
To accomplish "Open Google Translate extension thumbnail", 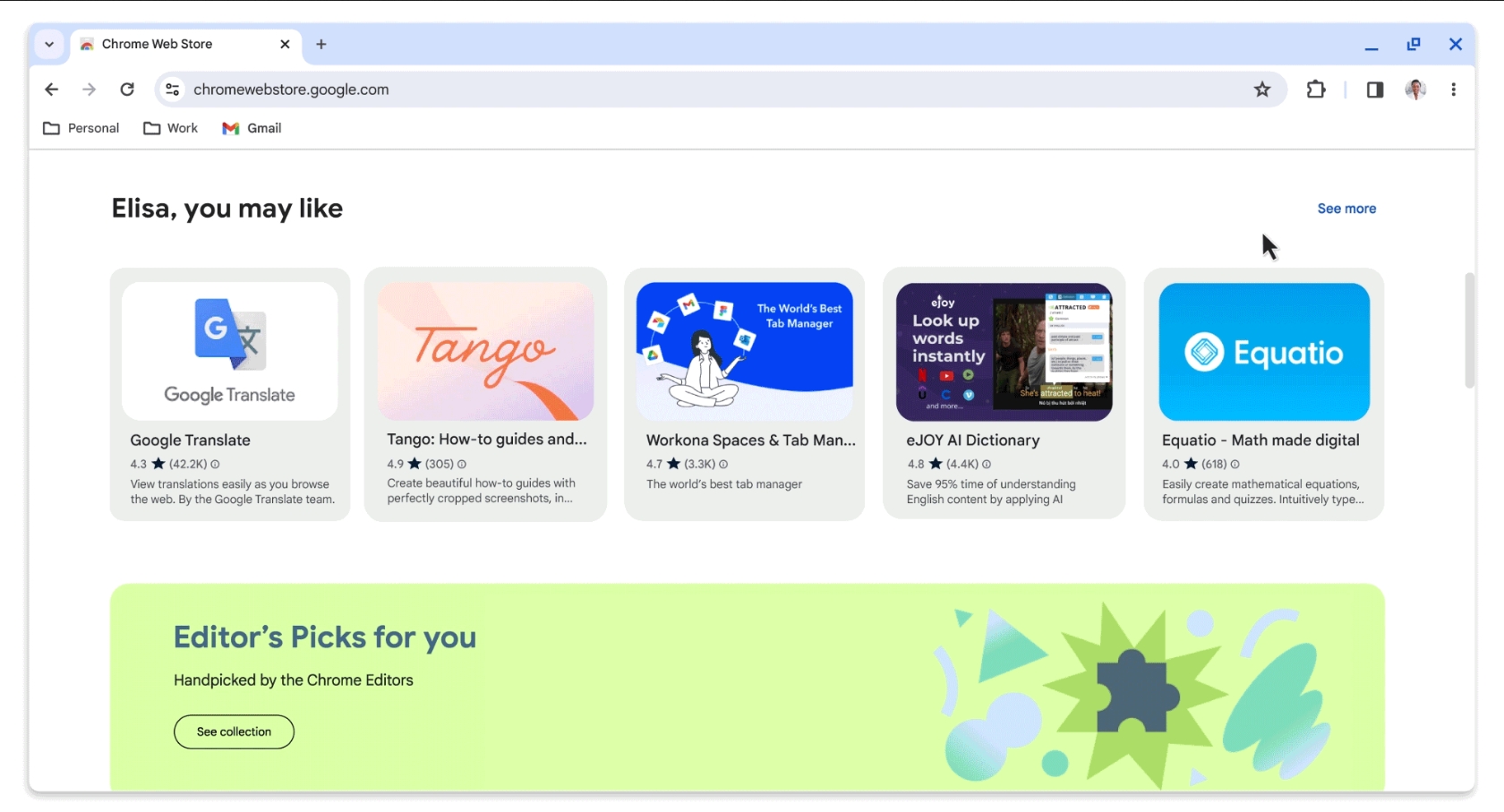I will tap(230, 351).
